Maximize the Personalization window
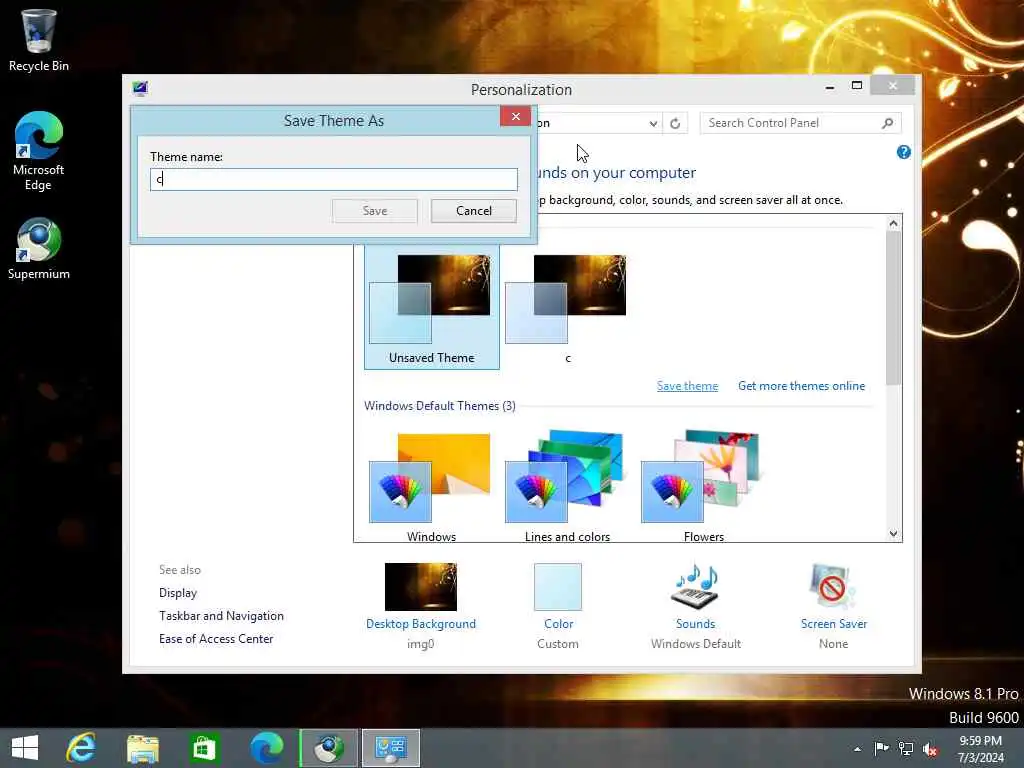 click(x=857, y=86)
